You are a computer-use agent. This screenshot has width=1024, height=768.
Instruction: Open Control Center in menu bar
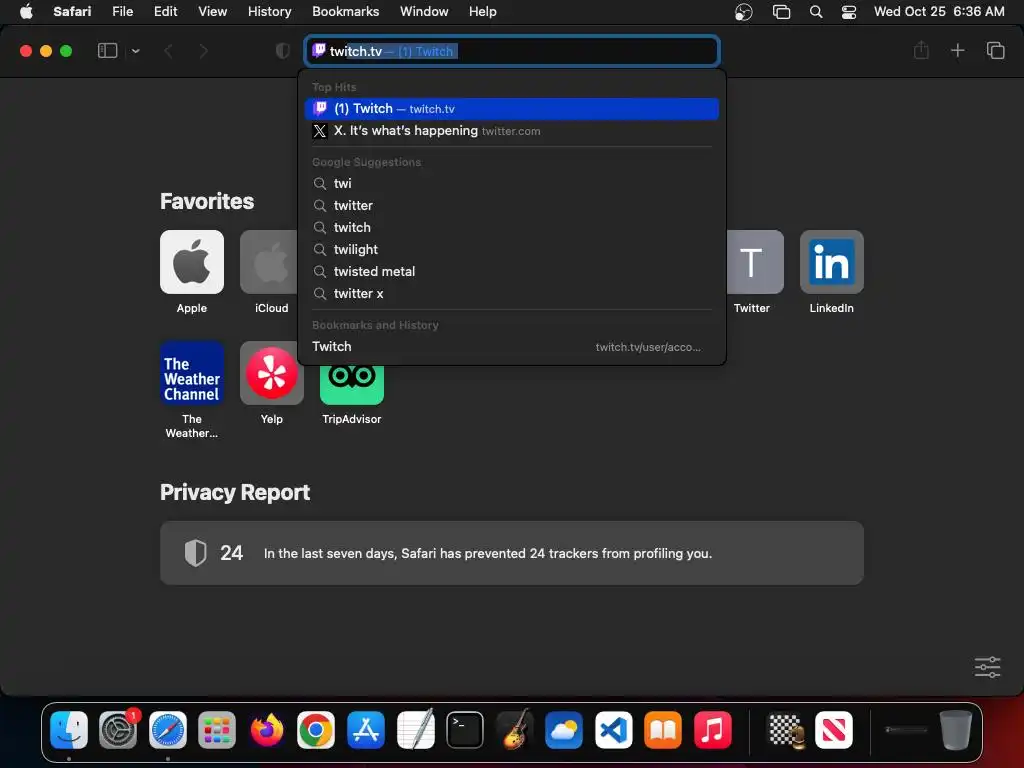[x=848, y=12]
